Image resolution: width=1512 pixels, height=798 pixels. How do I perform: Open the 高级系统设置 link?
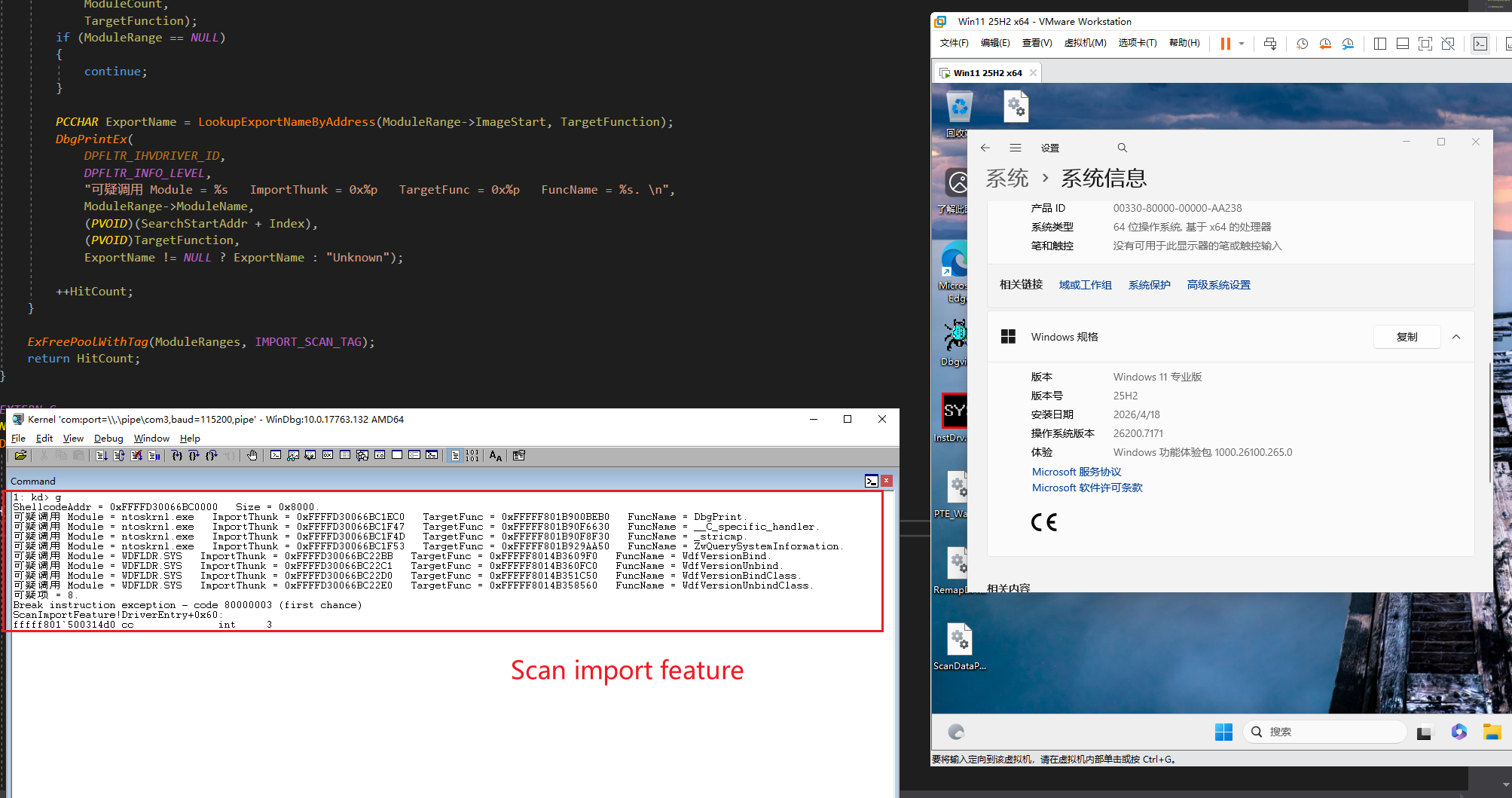coord(1218,285)
